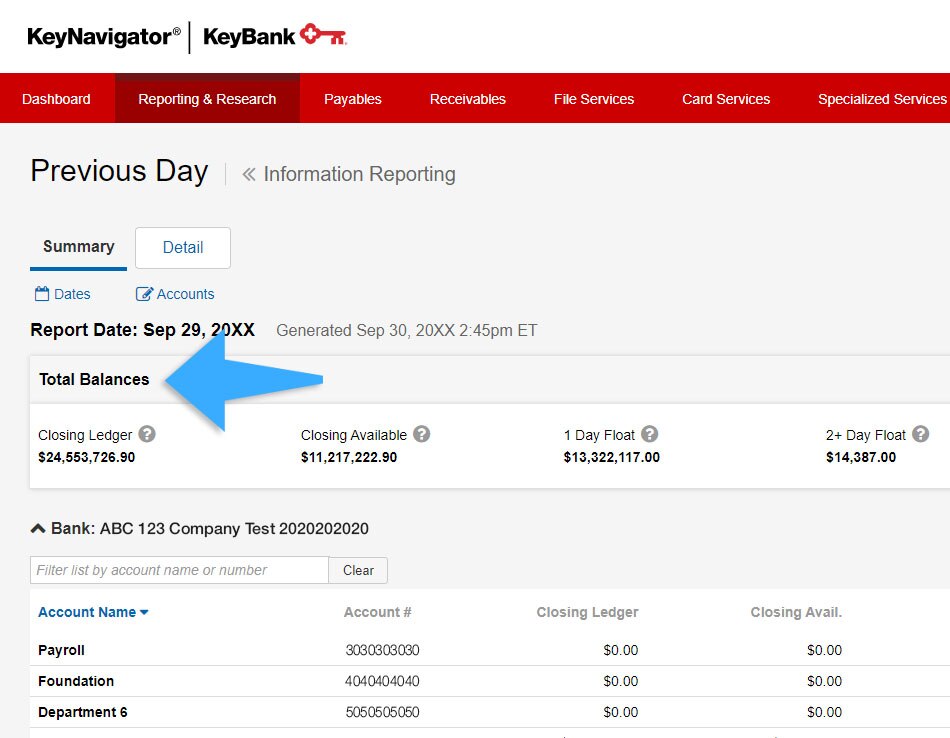
Task: Go to the Dashboard menu item
Action: (56, 99)
